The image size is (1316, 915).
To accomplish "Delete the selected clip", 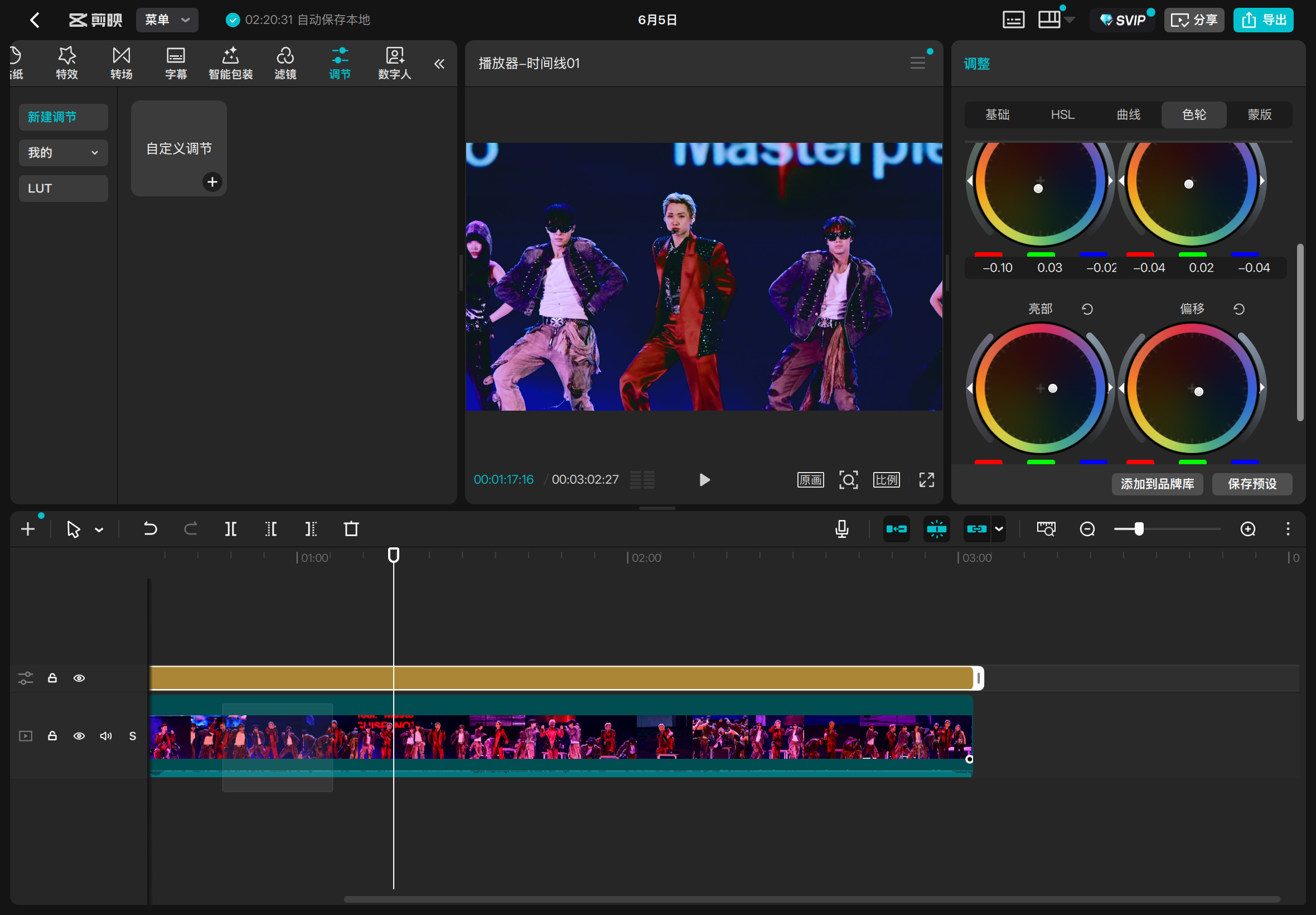I will (x=351, y=528).
